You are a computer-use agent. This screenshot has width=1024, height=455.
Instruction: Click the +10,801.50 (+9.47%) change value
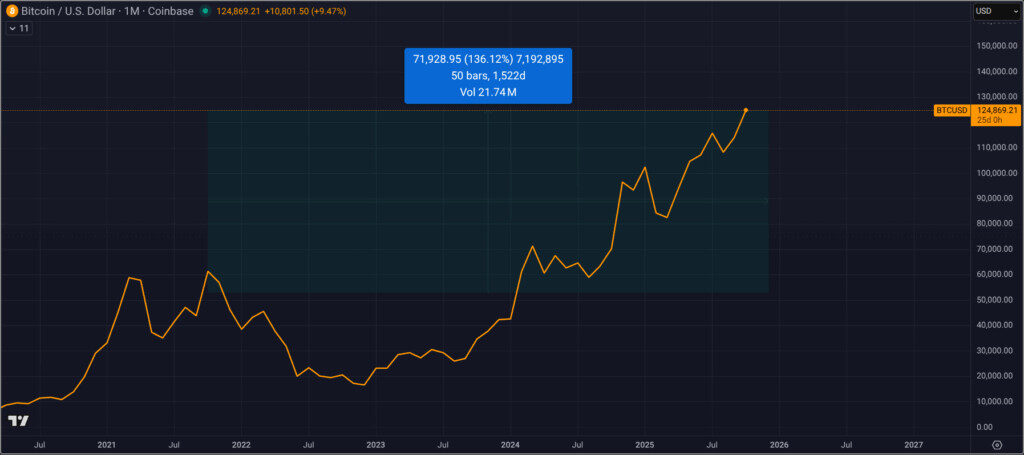[x=309, y=11]
